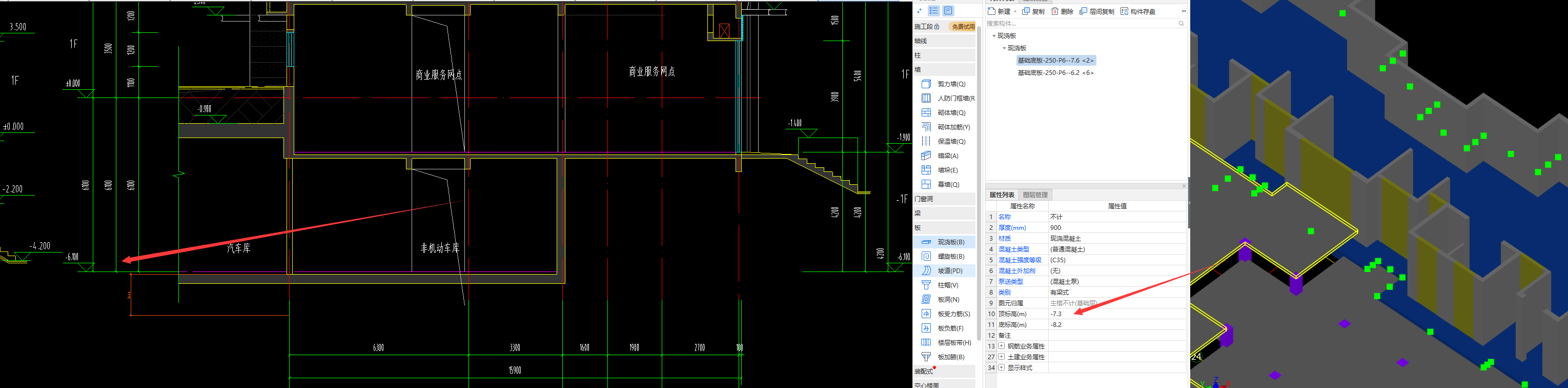Switch to the 属性列表 tab
This screenshot has height=388, width=1568.
[1002, 195]
